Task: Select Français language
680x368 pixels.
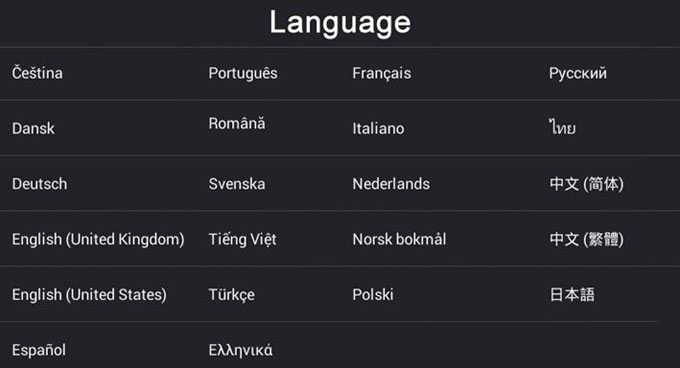Action: (382, 74)
